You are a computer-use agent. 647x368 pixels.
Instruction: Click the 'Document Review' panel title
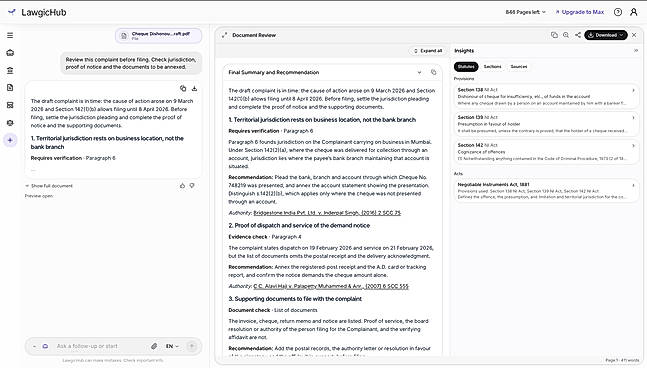(x=254, y=35)
